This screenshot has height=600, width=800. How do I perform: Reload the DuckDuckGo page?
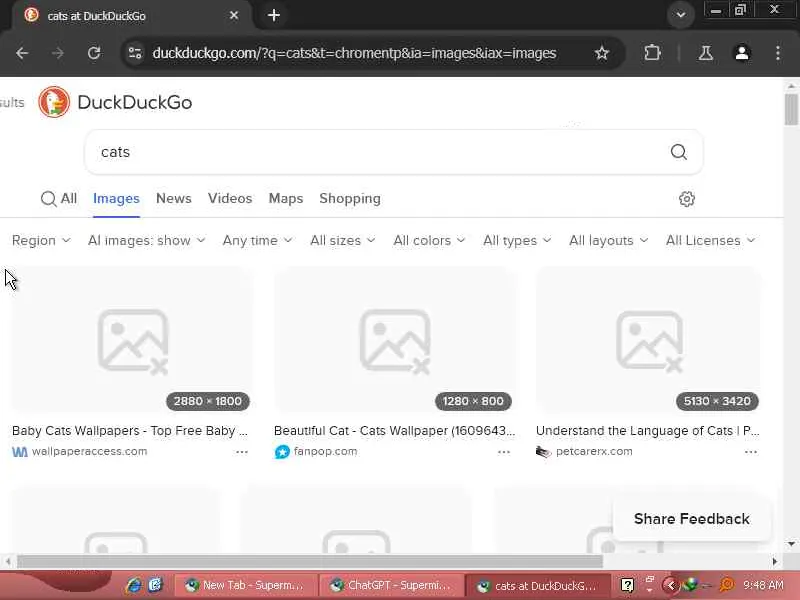click(x=94, y=53)
